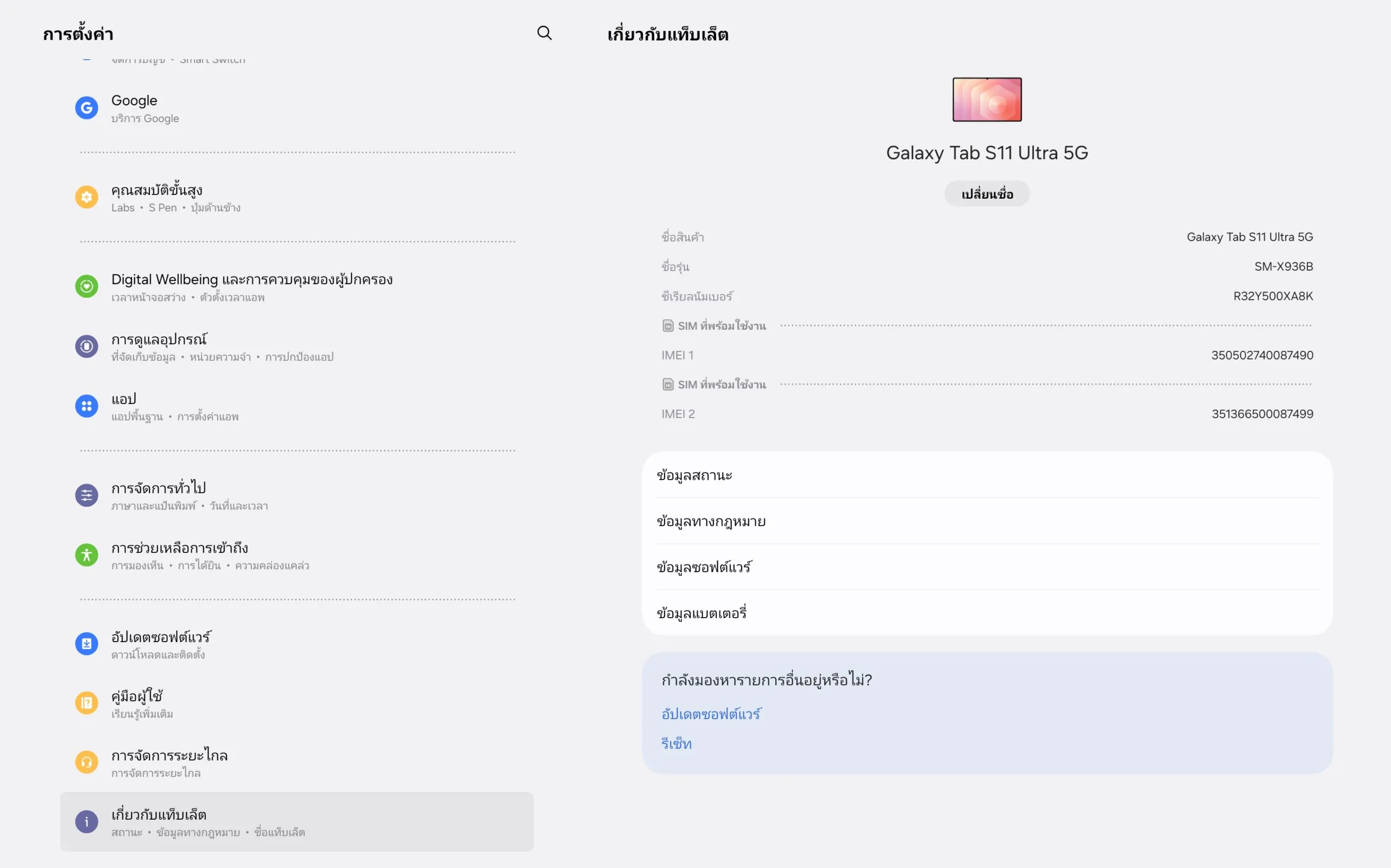Open การช่วยเหลือการเข้าถึง accessibility row

pos(297,555)
